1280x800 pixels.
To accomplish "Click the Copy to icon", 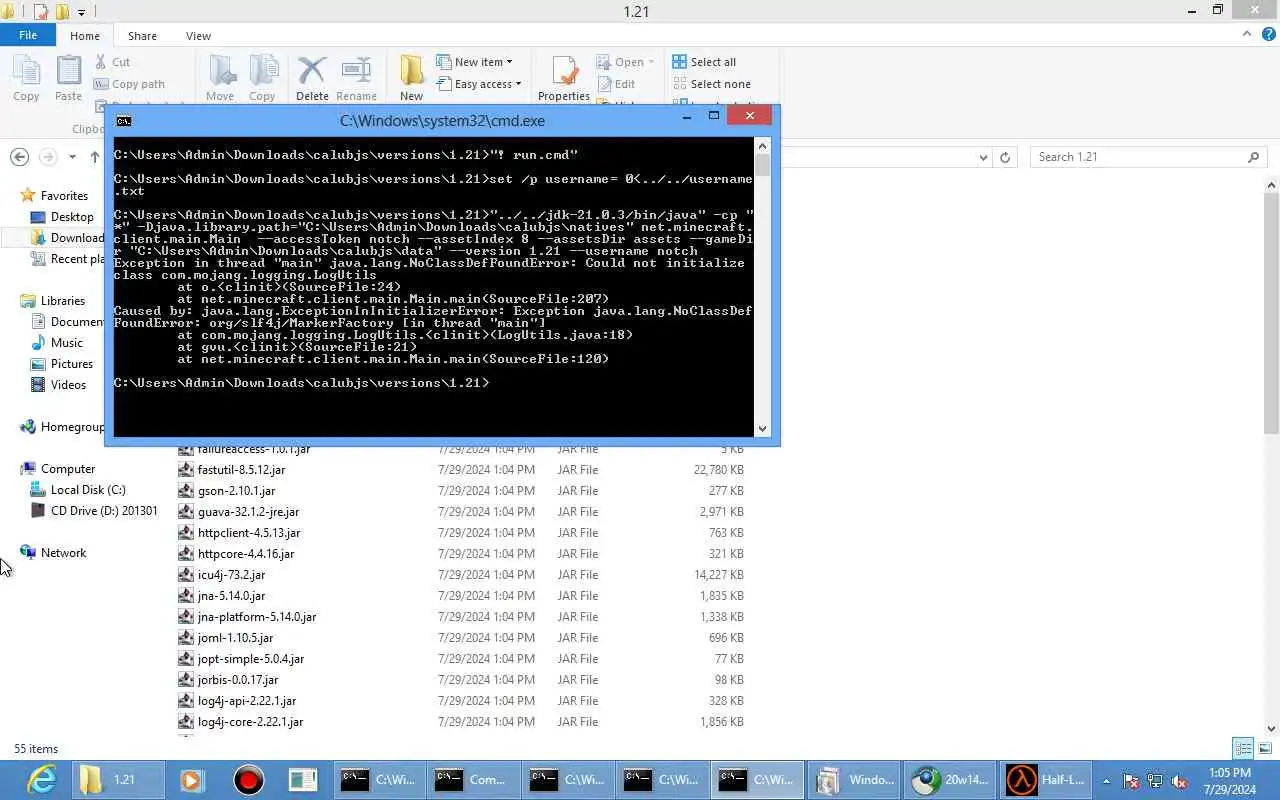I will point(262,78).
